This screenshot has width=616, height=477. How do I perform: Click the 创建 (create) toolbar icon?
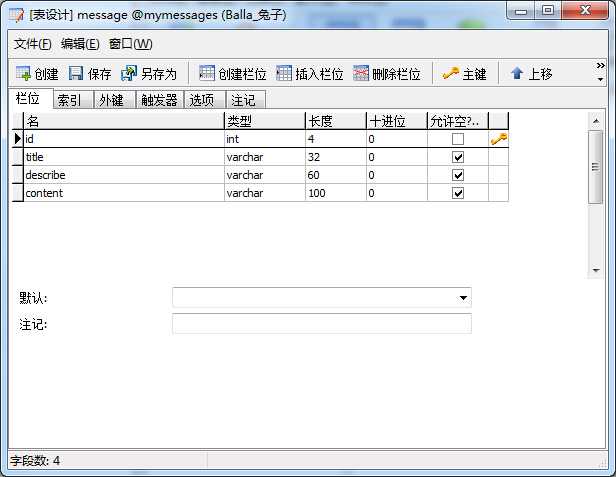pos(23,73)
